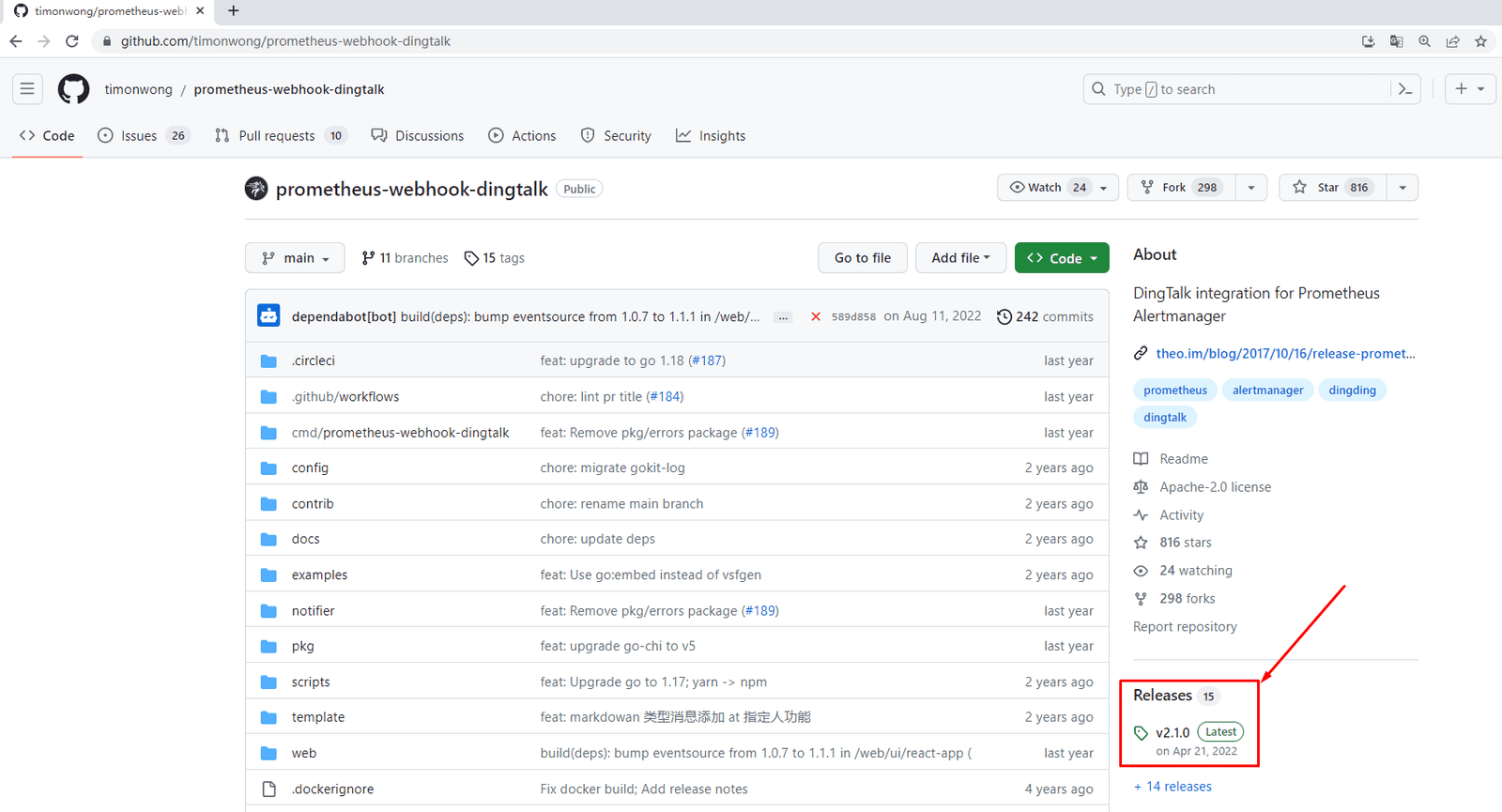Open the notifier folder
This screenshot has height=812, width=1502.
point(313,611)
